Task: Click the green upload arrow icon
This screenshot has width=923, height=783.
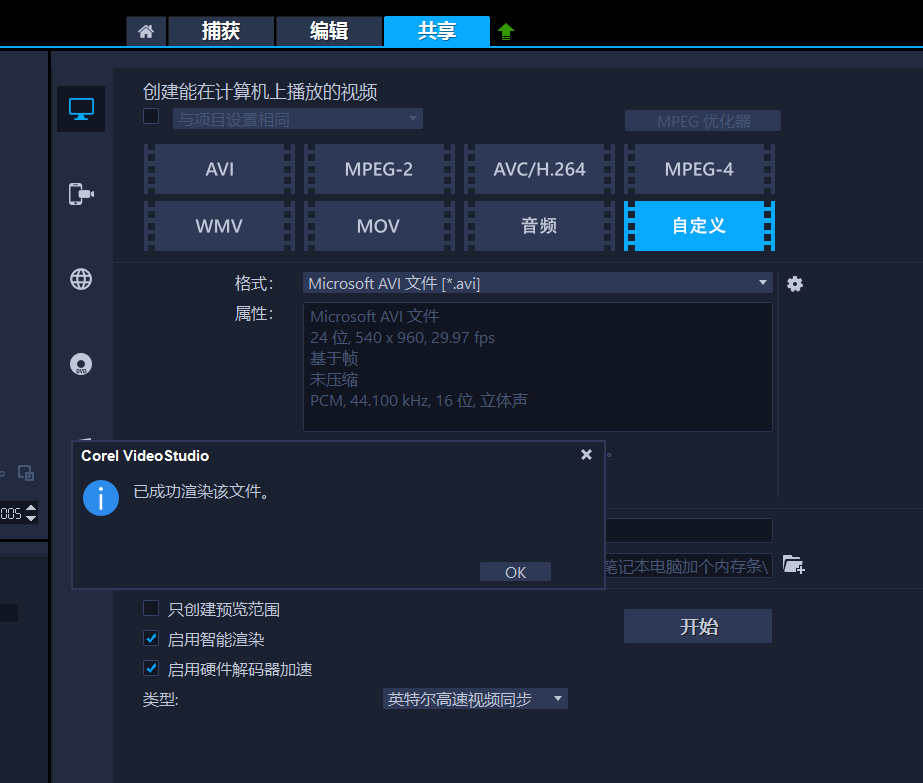Action: coord(506,32)
